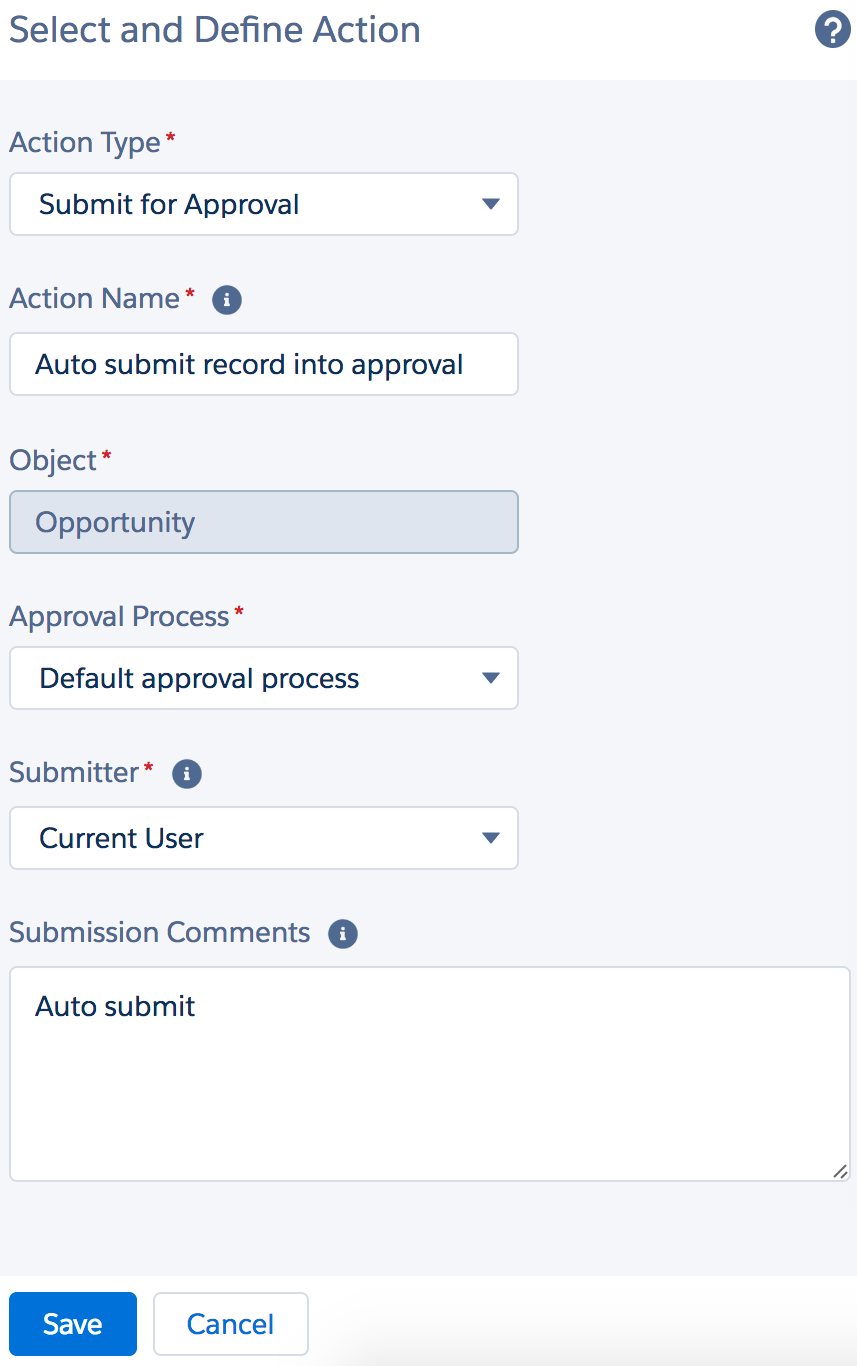Open the Action Type dropdown
The height and width of the screenshot is (1366, 857).
(x=264, y=204)
